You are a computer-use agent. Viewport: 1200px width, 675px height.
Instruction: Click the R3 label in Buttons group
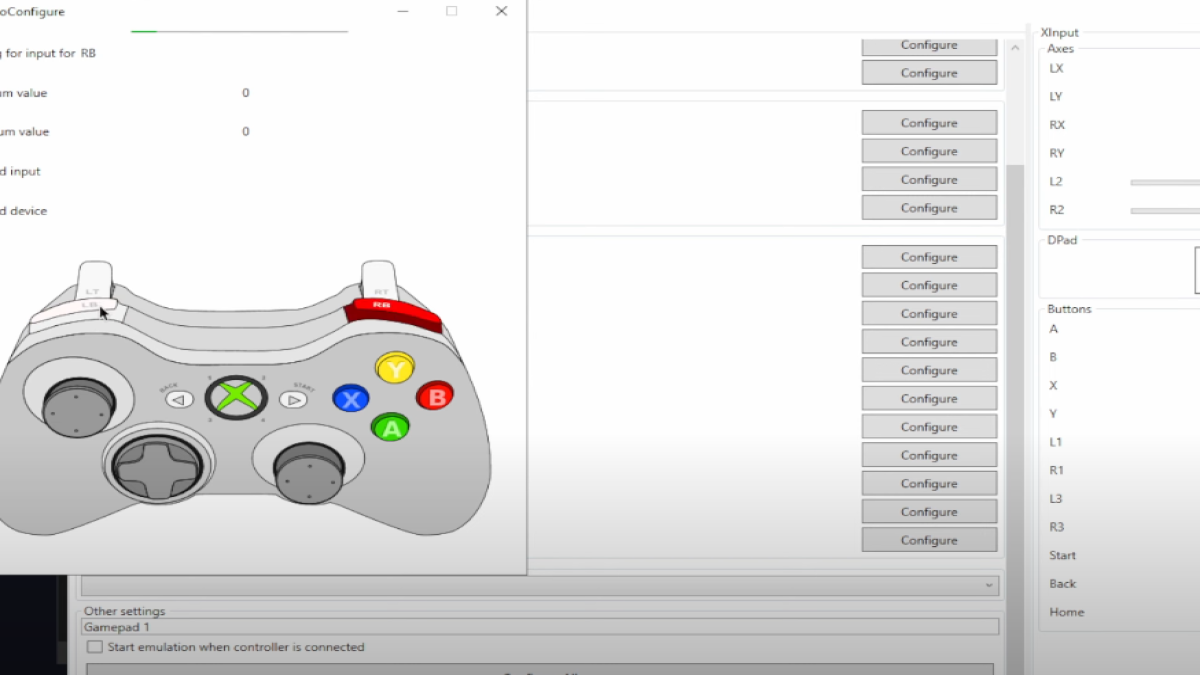coord(1057,527)
